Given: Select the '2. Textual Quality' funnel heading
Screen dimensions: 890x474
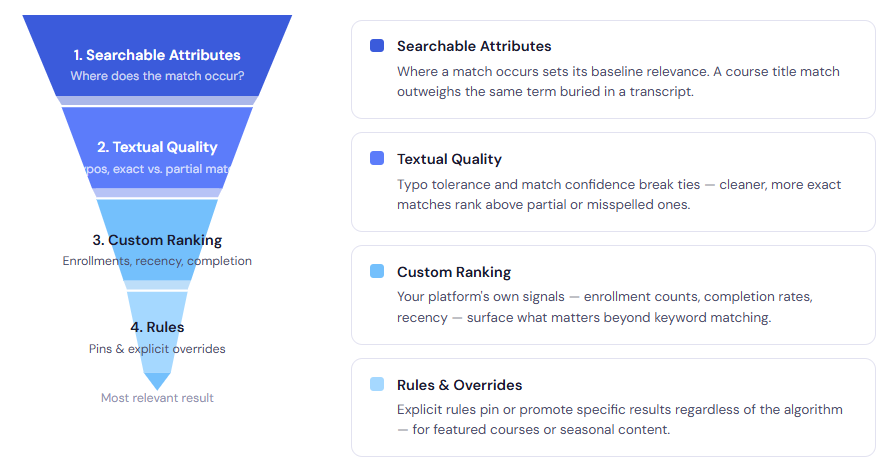Looking at the screenshot, I should (157, 147).
